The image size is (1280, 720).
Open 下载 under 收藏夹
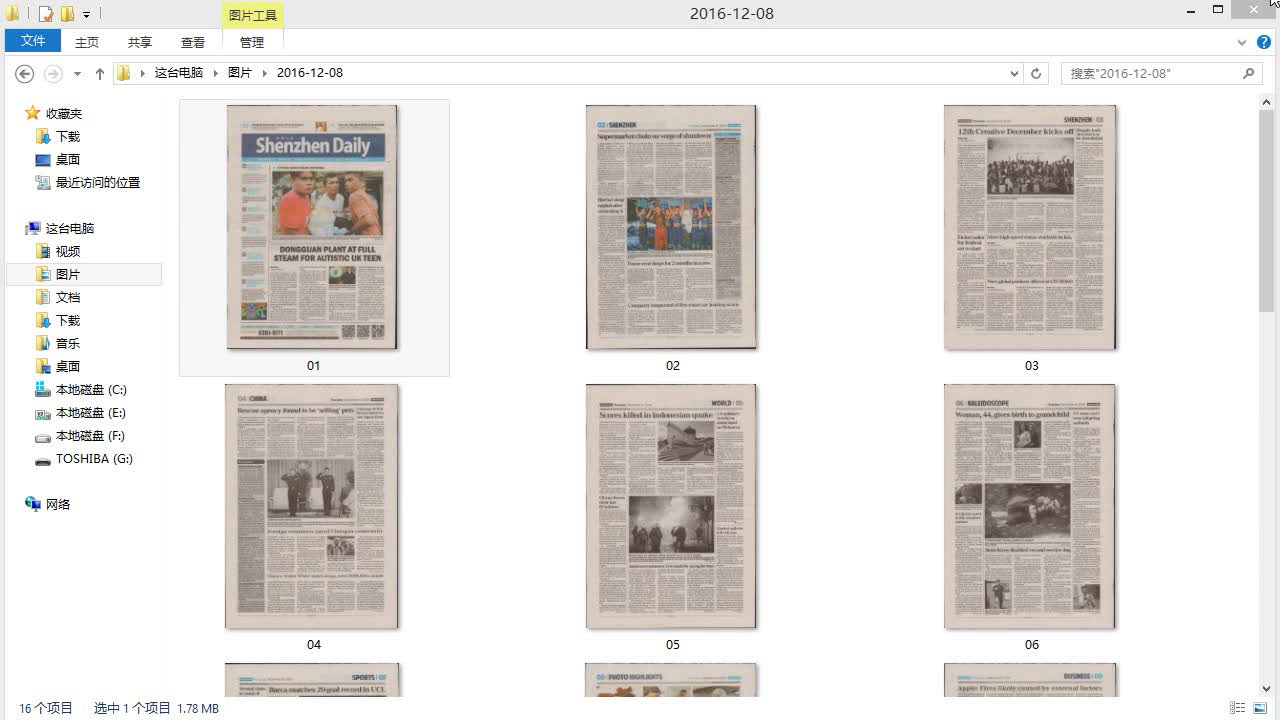(68, 137)
